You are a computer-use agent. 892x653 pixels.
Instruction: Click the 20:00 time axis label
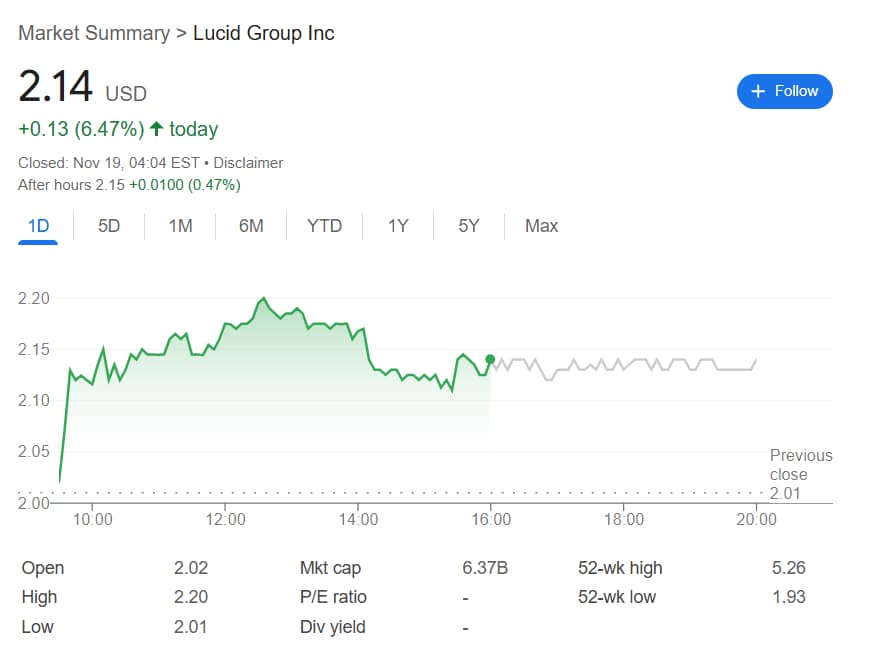(756, 519)
